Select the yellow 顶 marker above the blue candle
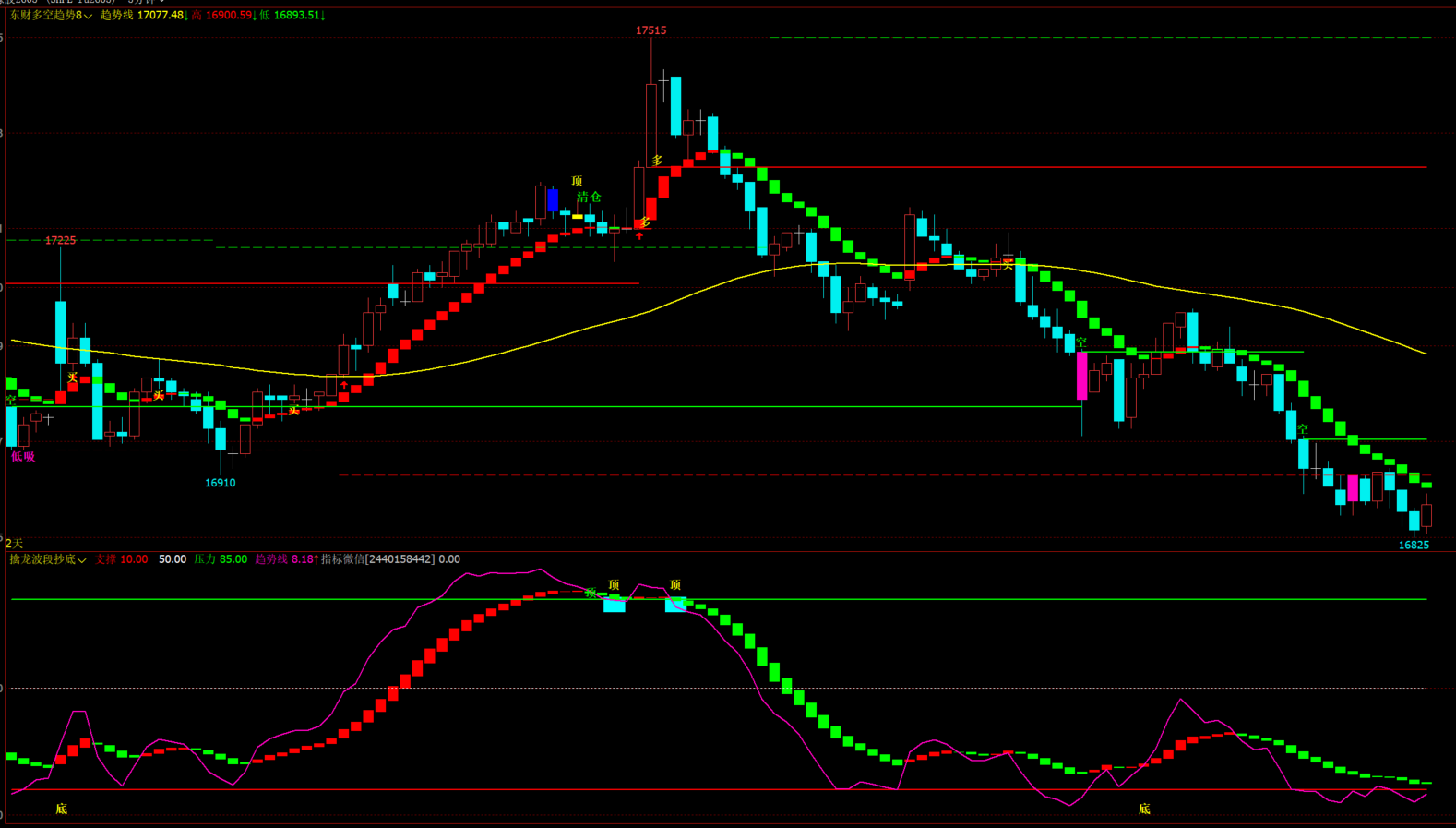Screen dimensions: 1456x828 tap(577, 181)
